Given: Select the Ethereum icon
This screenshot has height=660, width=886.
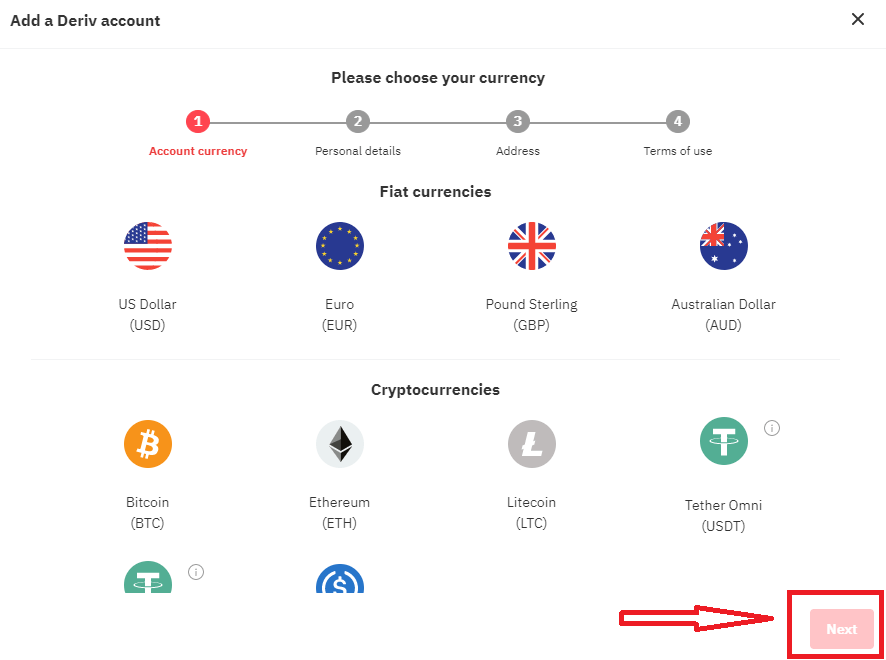Looking at the screenshot, I should (x=339, y=443).
